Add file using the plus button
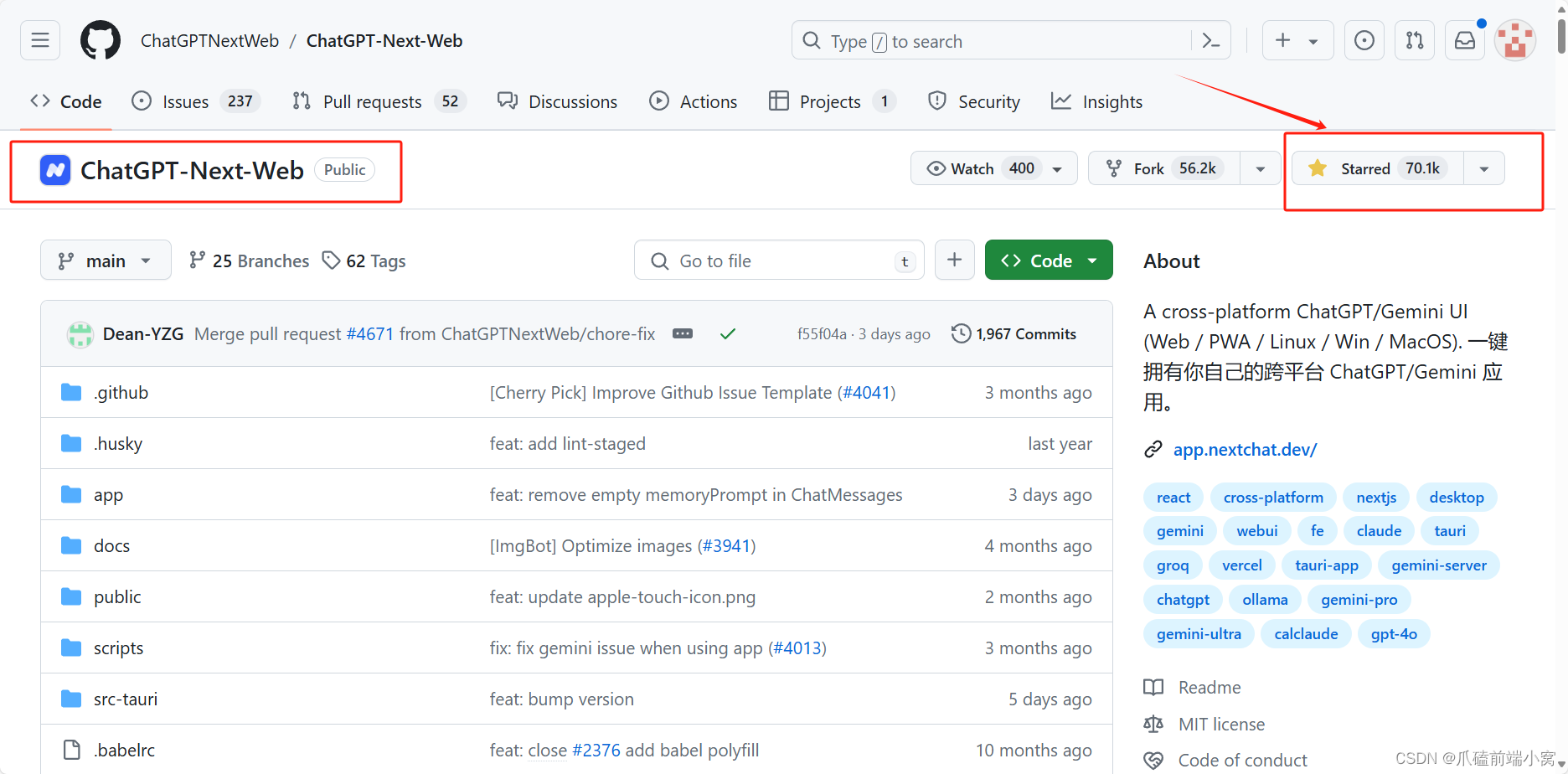1568x774 pixels. coord(954,260)
